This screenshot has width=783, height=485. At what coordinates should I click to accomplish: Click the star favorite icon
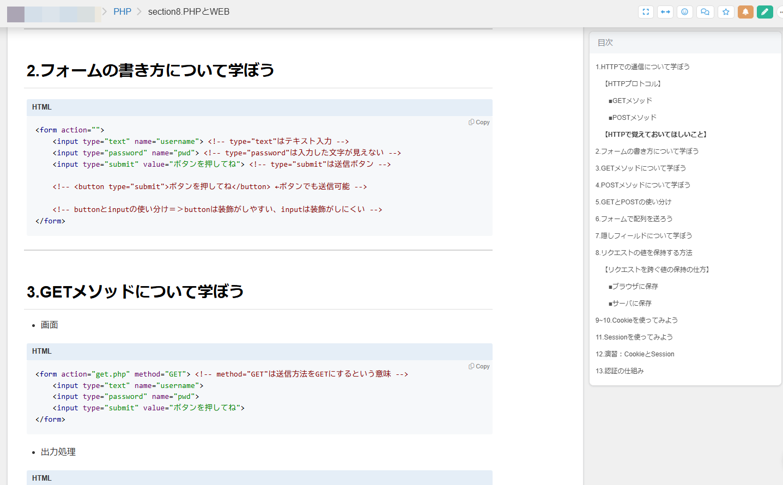(726, 12)
